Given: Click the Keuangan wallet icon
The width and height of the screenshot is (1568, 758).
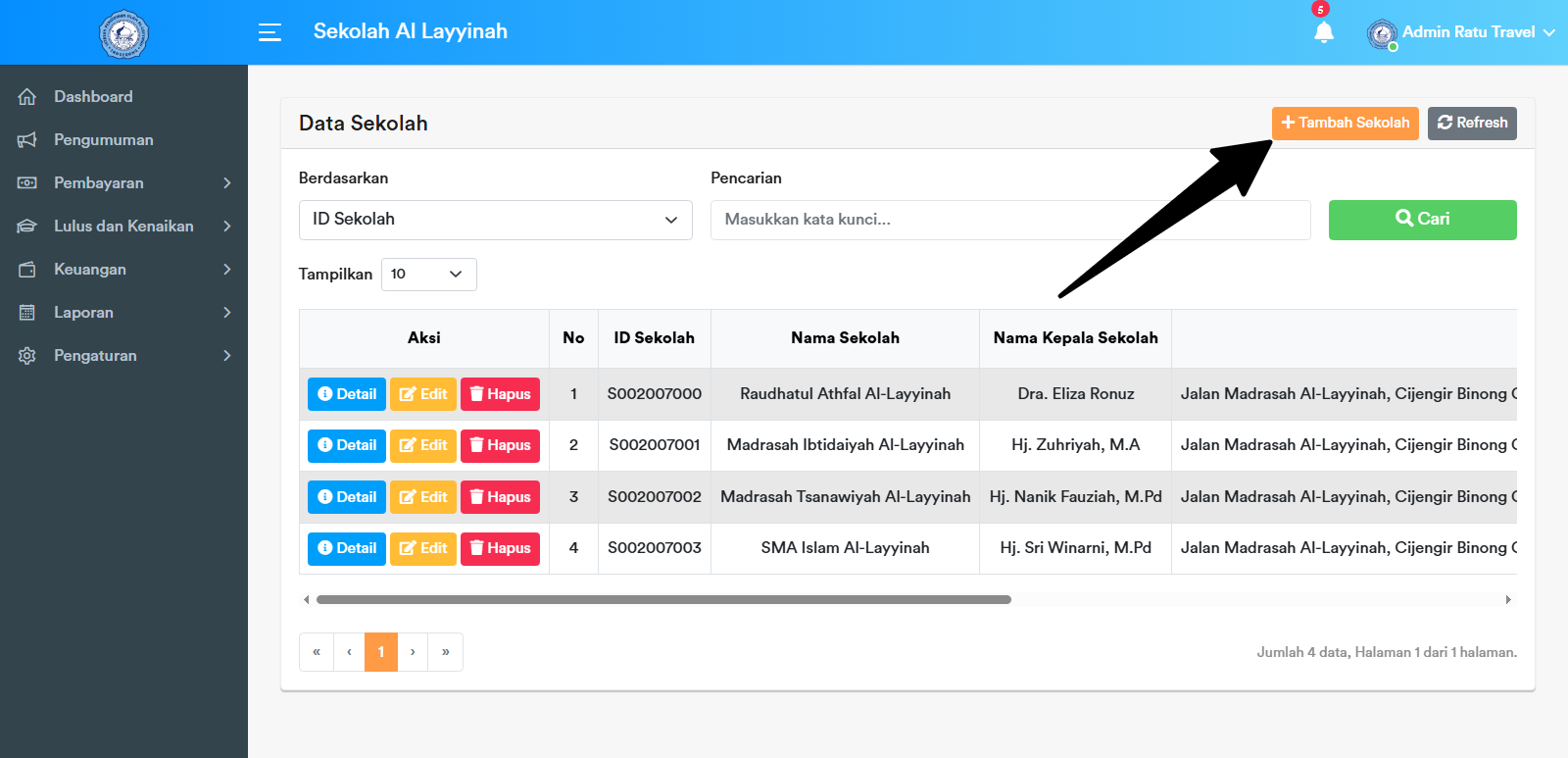Looking at the screenshot, I should click(27, 270).
